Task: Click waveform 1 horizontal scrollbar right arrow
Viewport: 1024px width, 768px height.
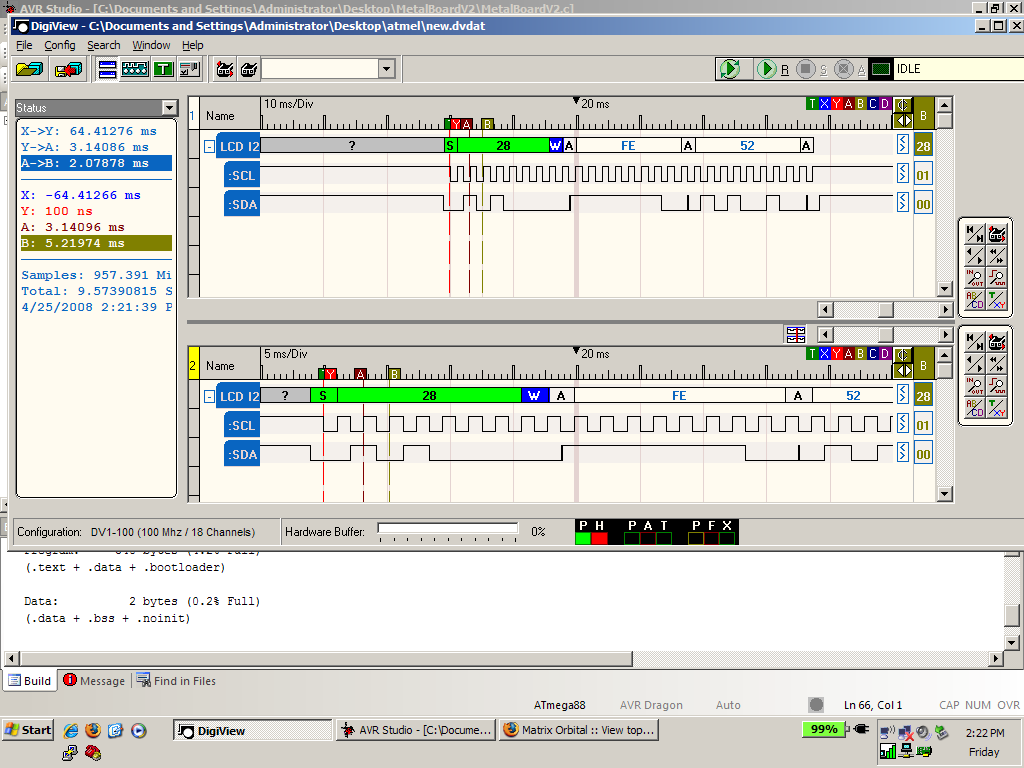Action: pyautogui.click(x=945, y=310)
